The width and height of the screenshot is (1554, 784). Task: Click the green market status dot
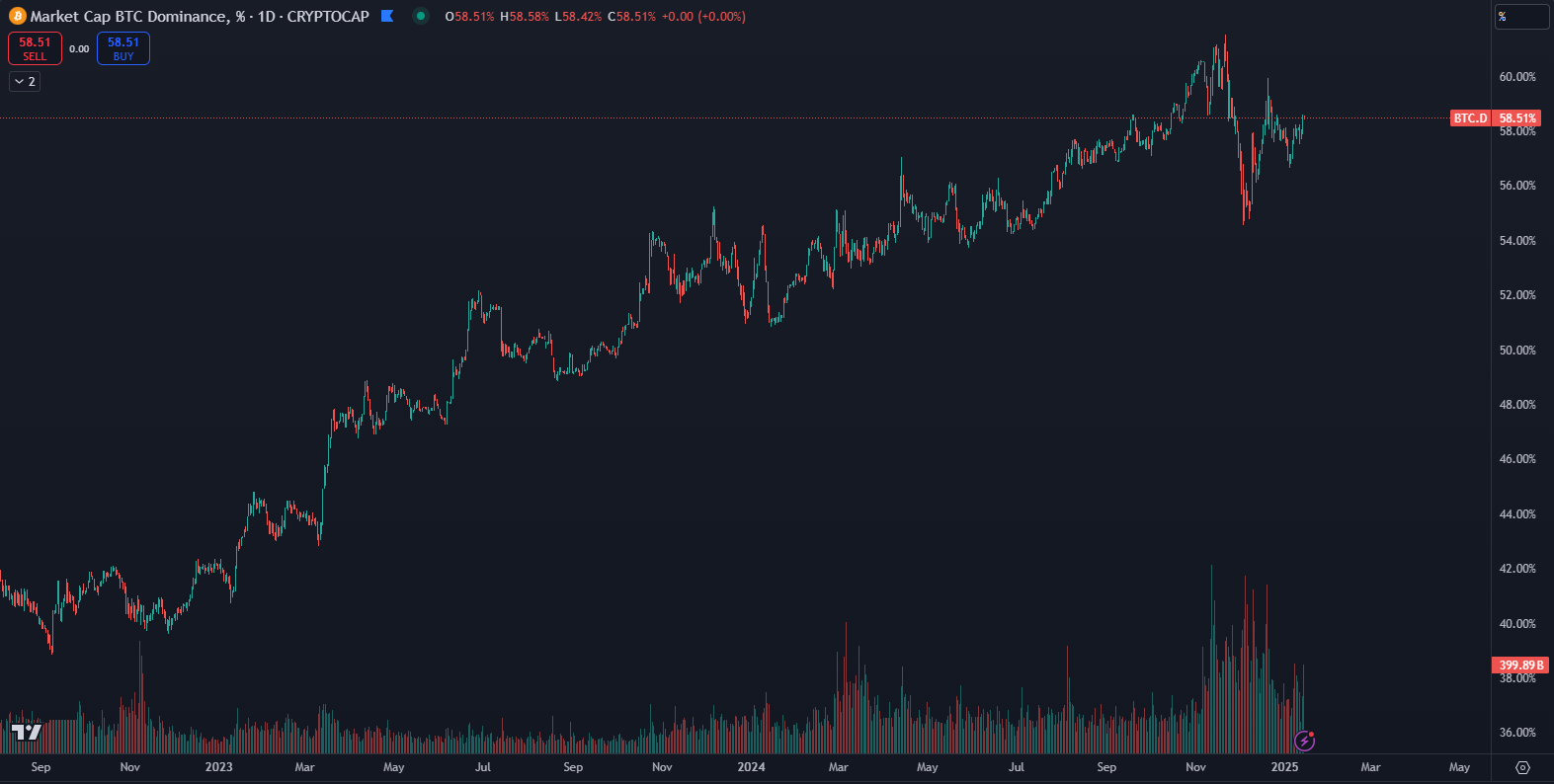pos(421,16)
